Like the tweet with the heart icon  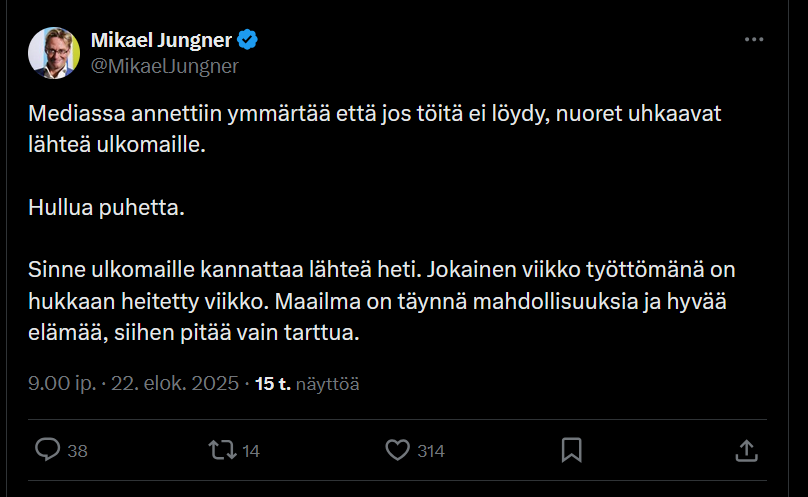click(x=398, y=450)
